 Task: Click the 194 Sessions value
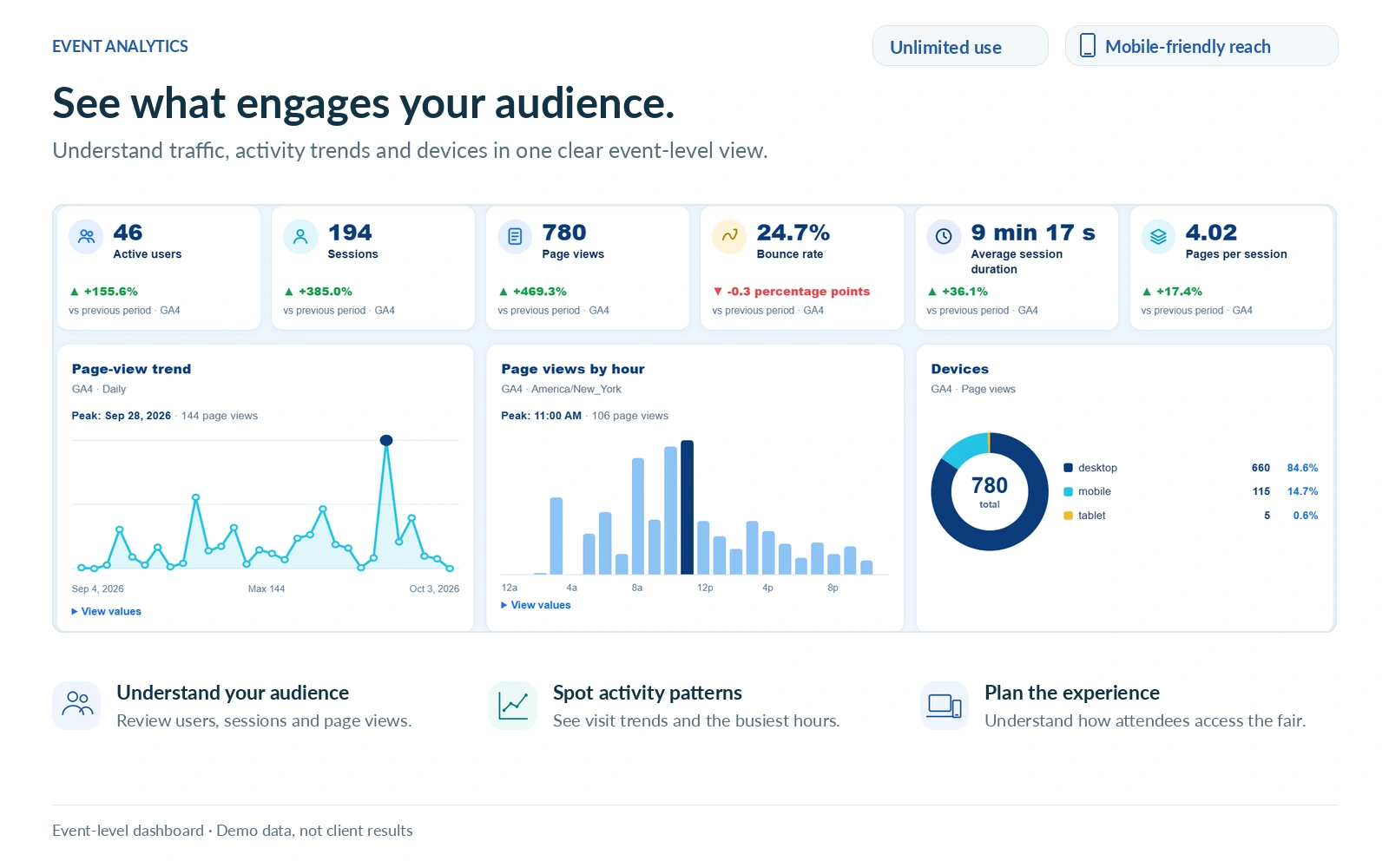coord(350,233)
